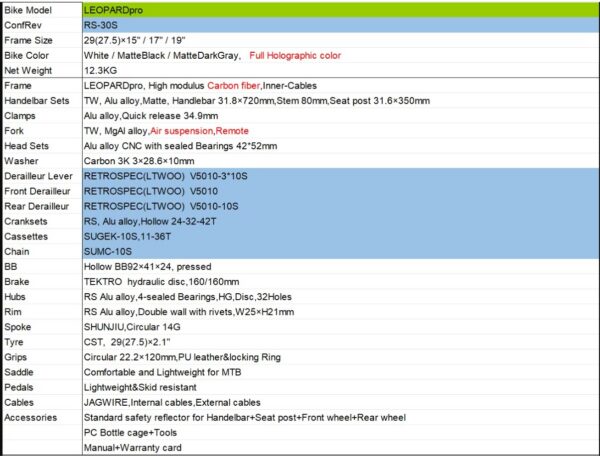
Task: Click the red 'Full Holographic color' text
Action: pos(295,55)
